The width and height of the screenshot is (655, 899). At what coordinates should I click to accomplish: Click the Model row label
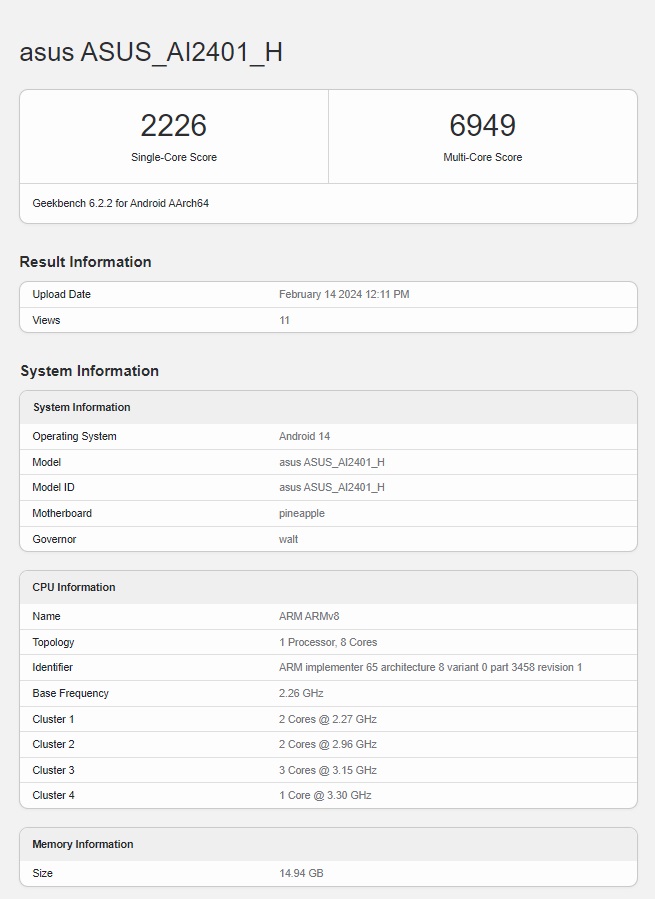coord(46,462)
